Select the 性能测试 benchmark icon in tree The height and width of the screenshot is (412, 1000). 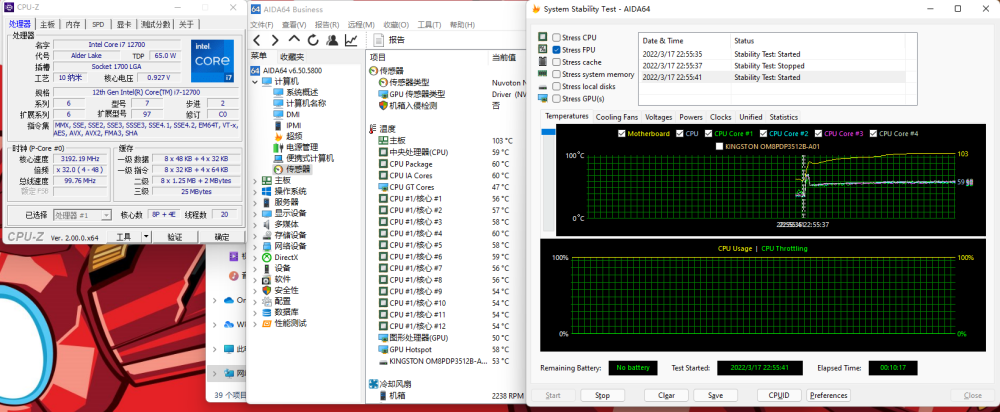tap(267, 323)
